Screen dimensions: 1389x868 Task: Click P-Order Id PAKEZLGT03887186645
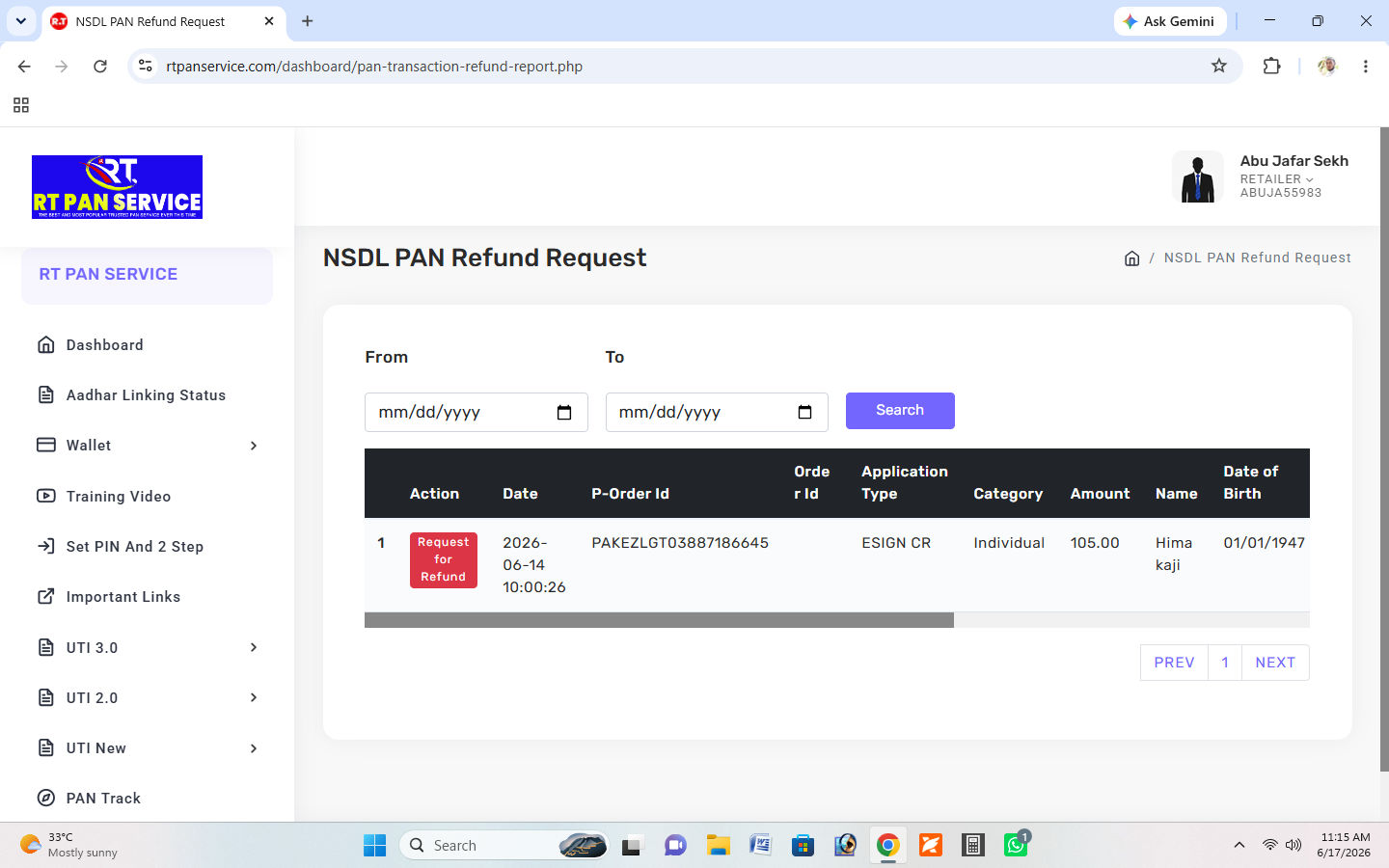coord(680,543)
